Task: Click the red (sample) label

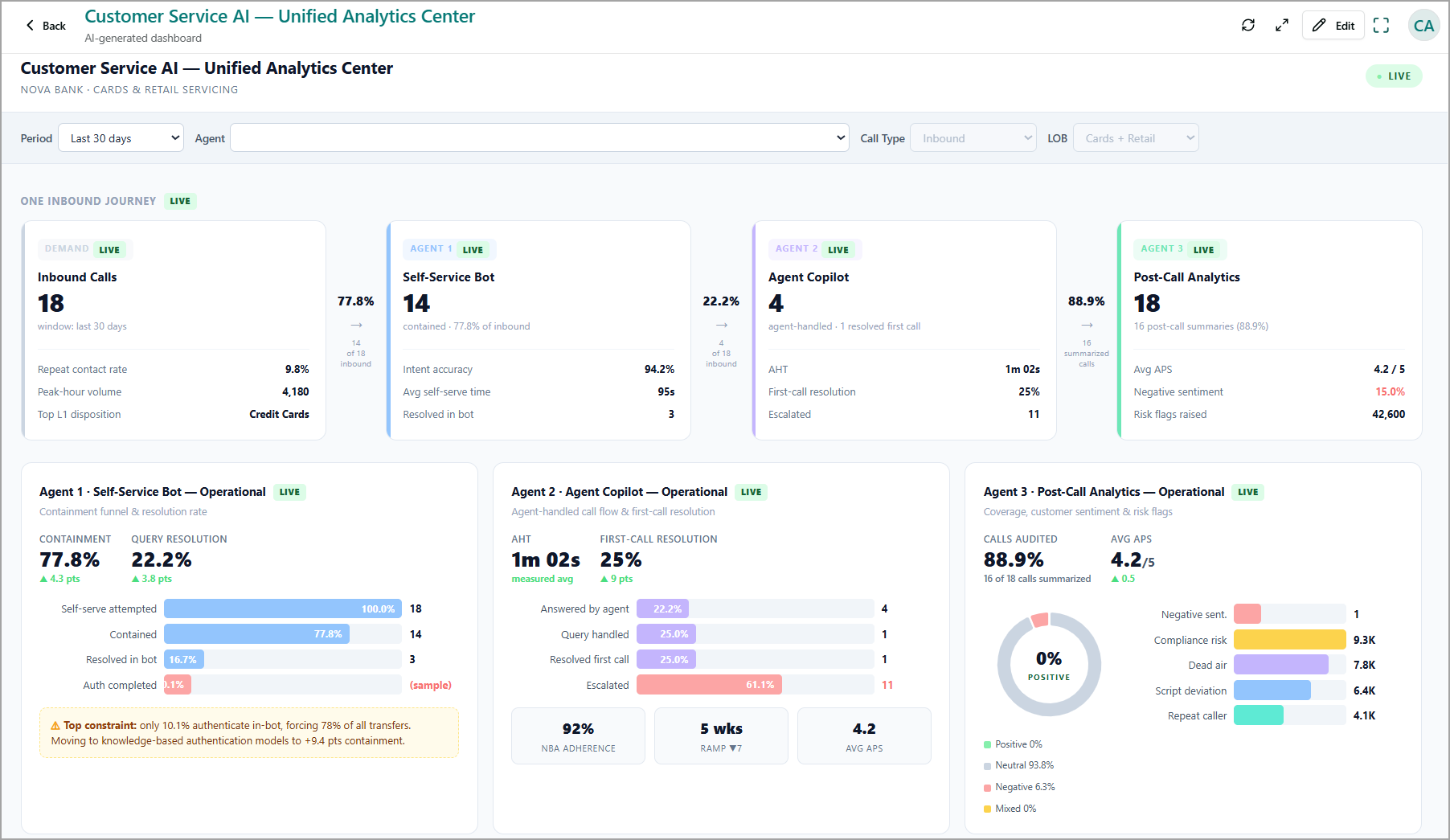Action: 430,685
